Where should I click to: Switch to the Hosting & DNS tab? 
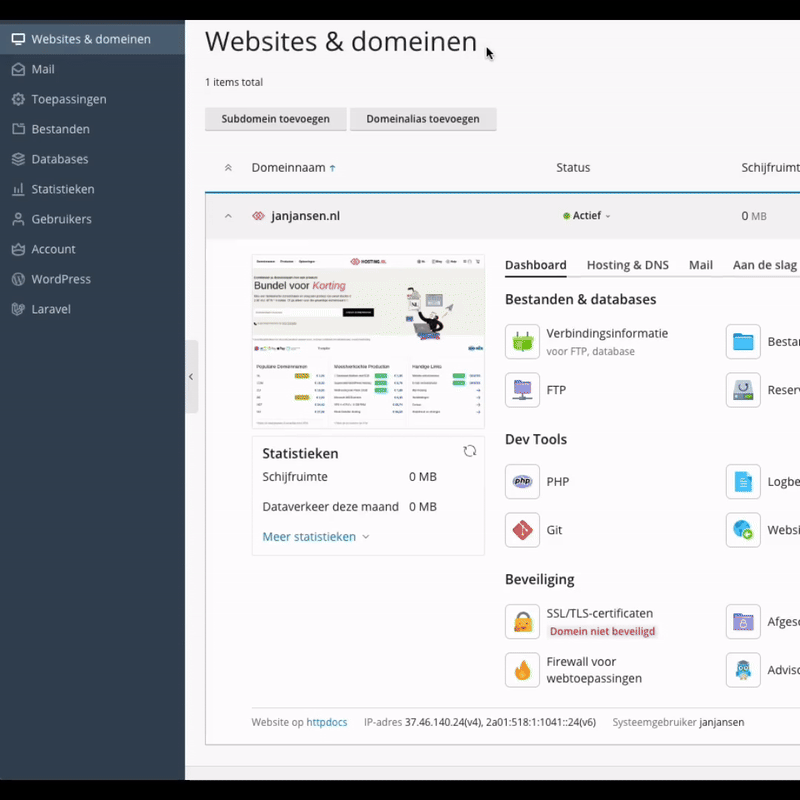627,265
